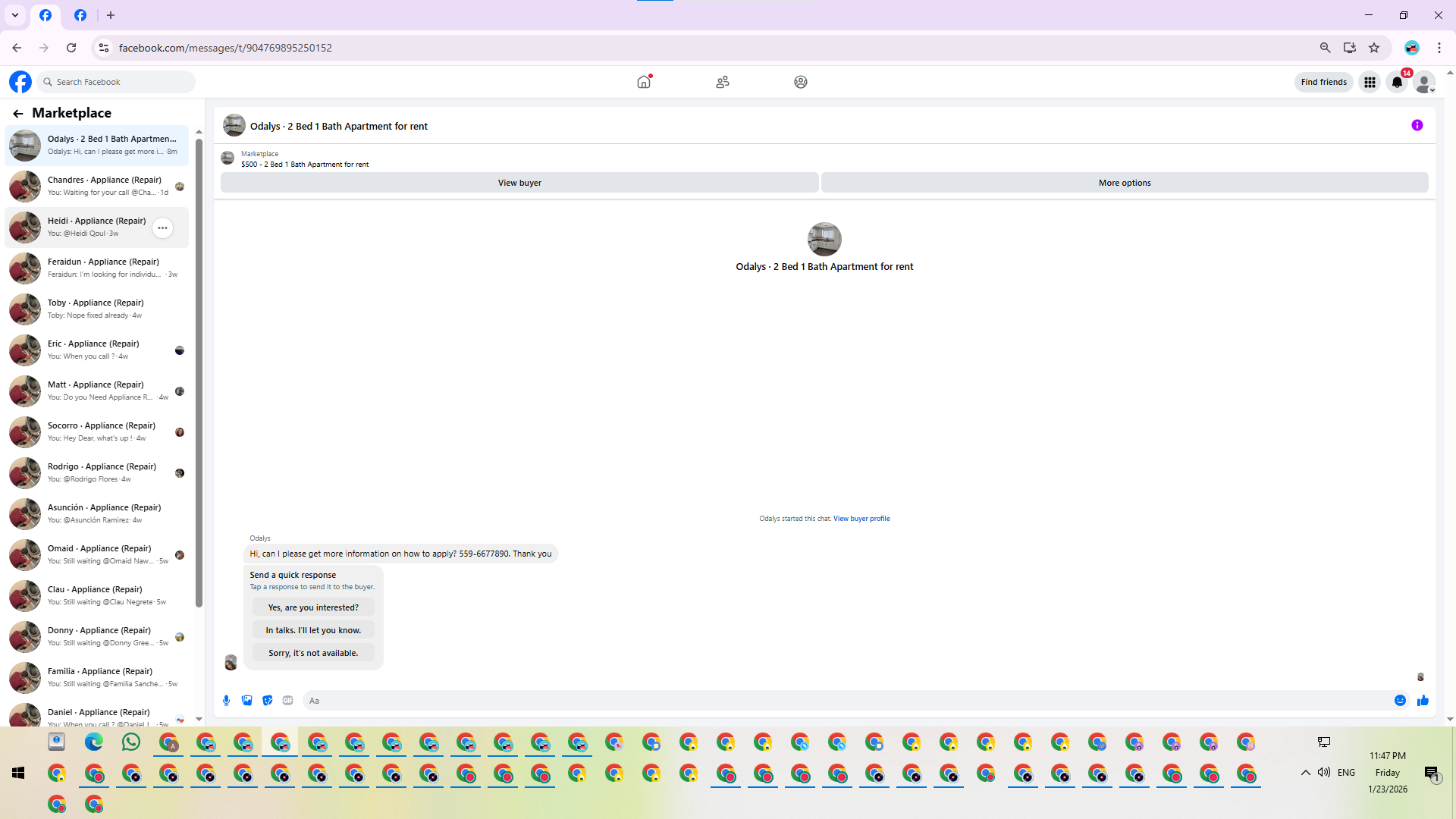This screenshot has width=1456, height=819.
Task: Click the chat list scrollbar
Action: (x=199, y=372)
